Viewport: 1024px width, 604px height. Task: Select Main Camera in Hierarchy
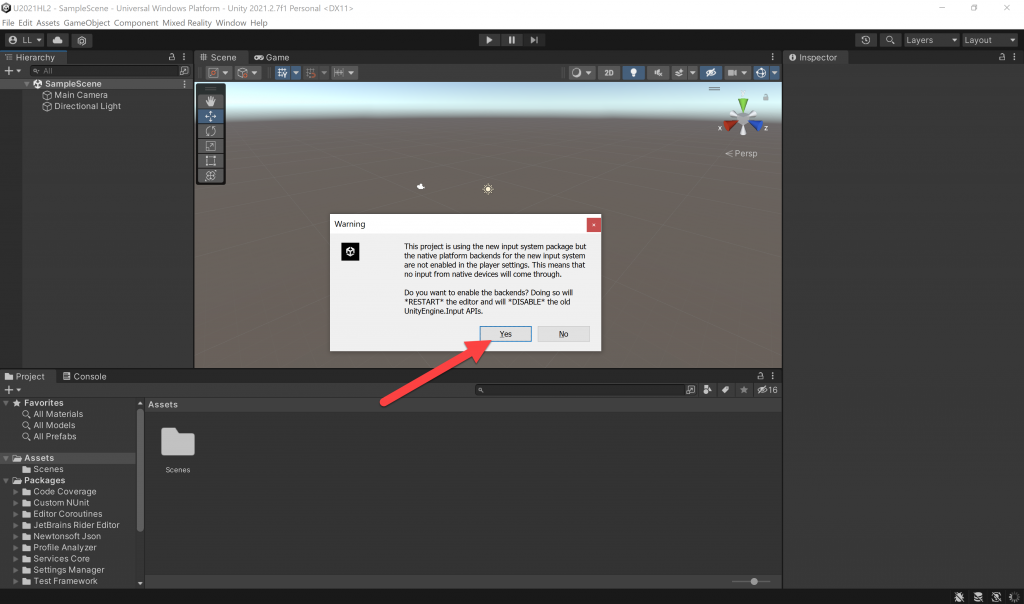point(81,95)
